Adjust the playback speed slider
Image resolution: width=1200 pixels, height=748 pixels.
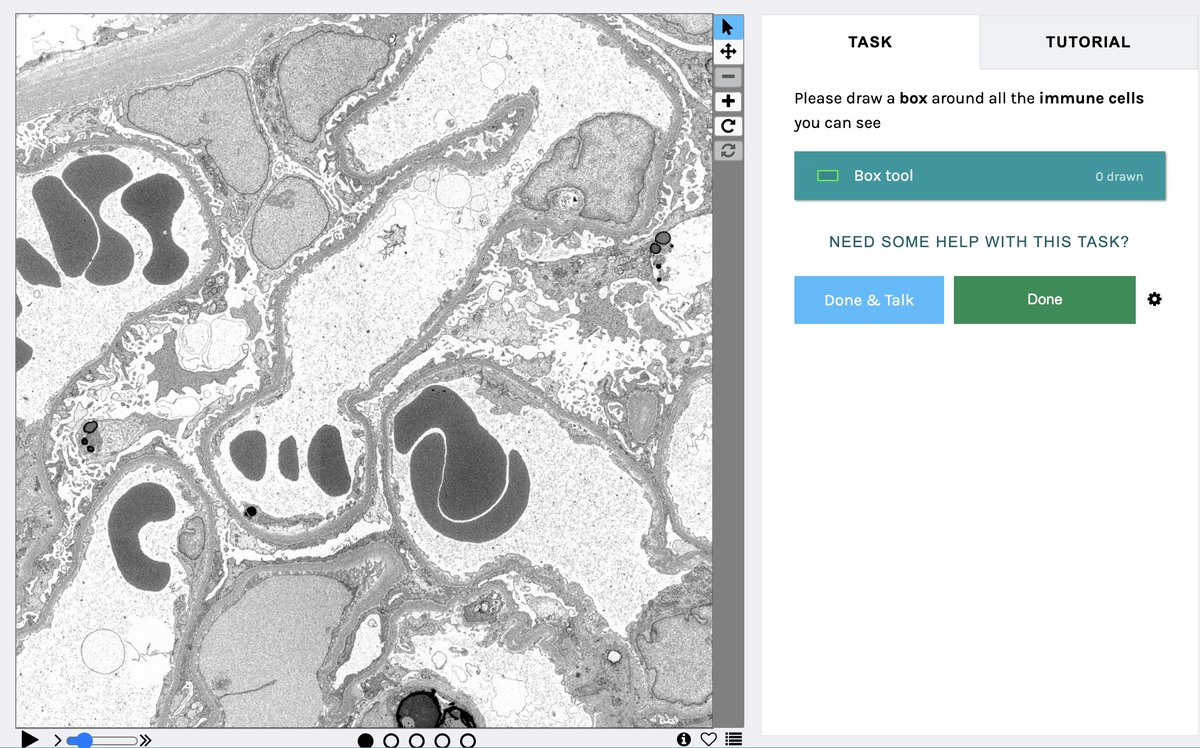(101, 740)
